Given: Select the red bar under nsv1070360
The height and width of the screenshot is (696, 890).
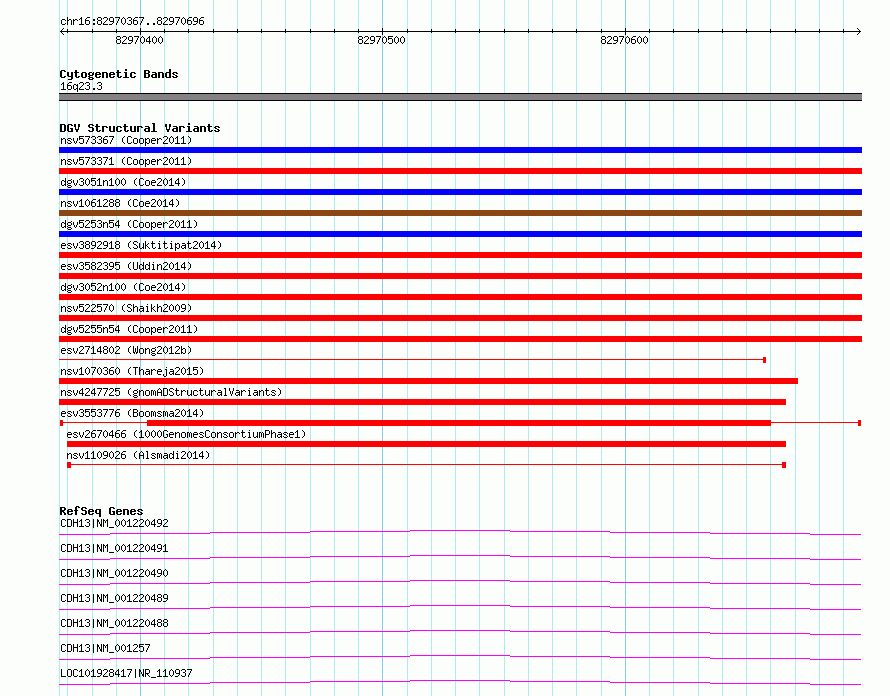Looking at the screenshot, I should [x=429, y=381].
